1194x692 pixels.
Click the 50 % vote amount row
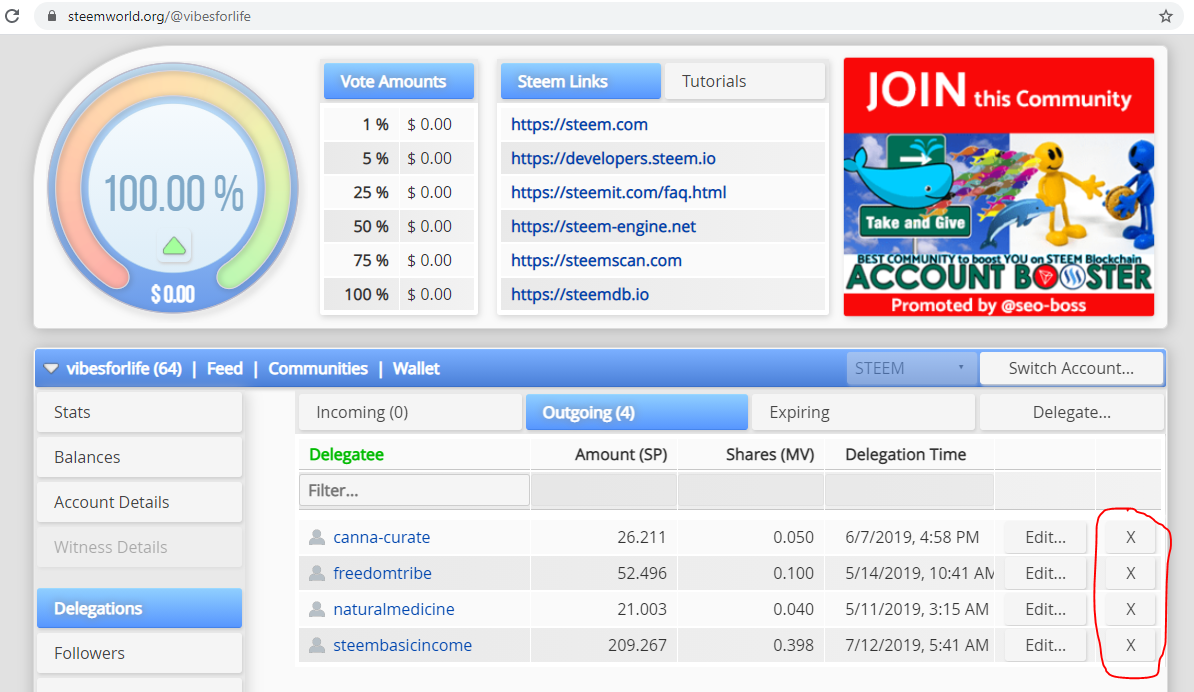point(399,226)
